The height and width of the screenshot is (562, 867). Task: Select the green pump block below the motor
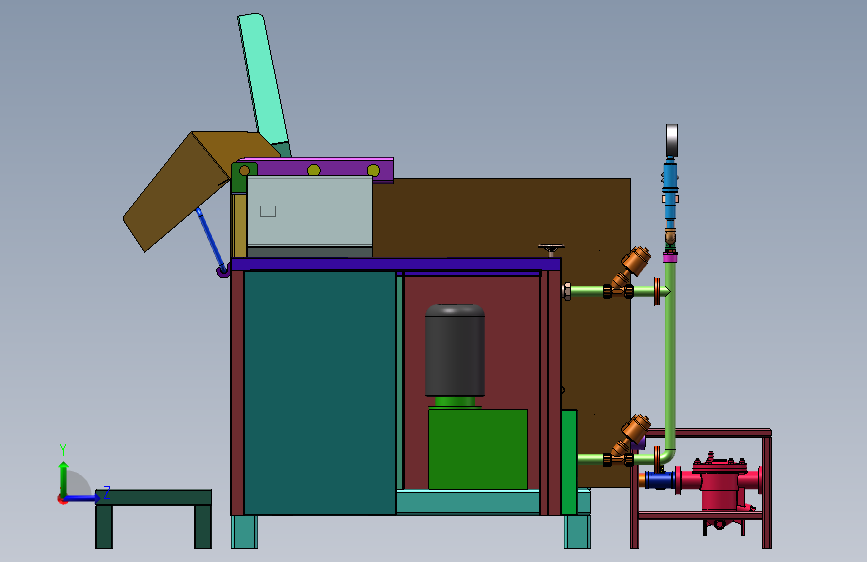pyautogui.click(x=478, y=449)
